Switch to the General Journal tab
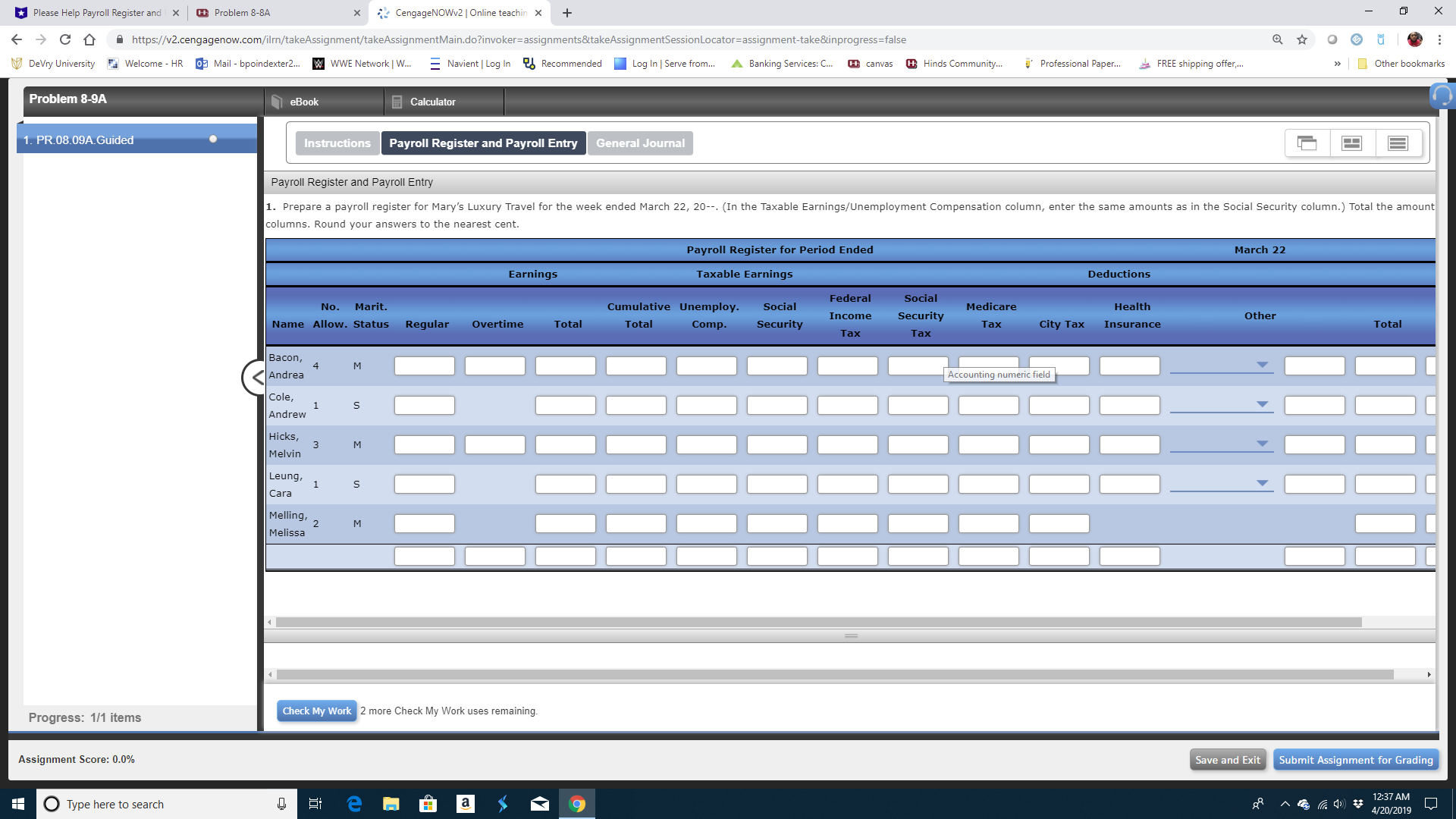The width and height of the screenshot is (1456, 819). tap(639, 143)
